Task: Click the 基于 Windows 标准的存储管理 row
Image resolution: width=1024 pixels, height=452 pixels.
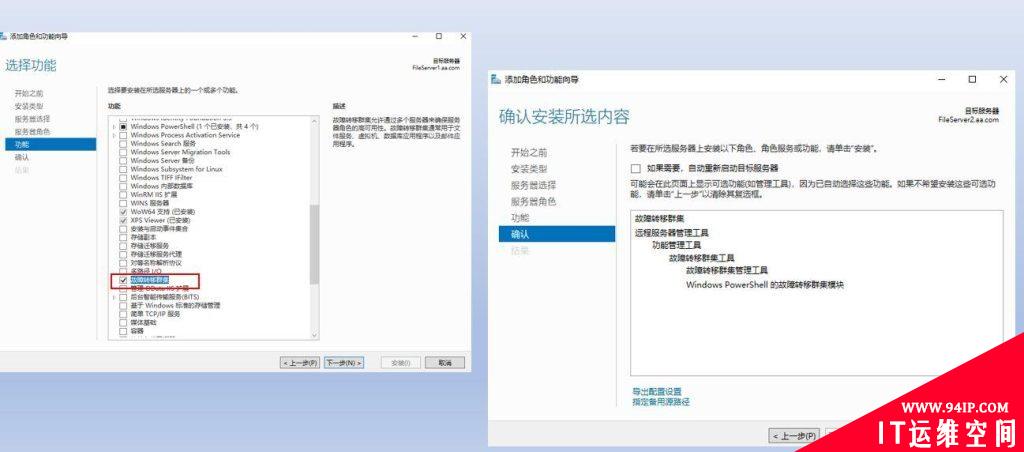Action: pyautogui.click(x=175, y=305)
